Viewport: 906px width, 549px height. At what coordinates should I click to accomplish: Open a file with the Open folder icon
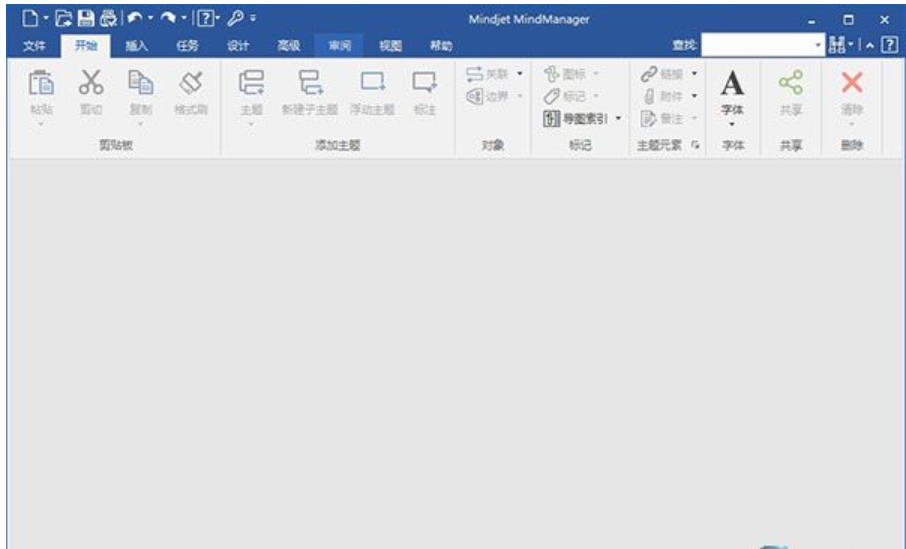click(x=64, y=18)
